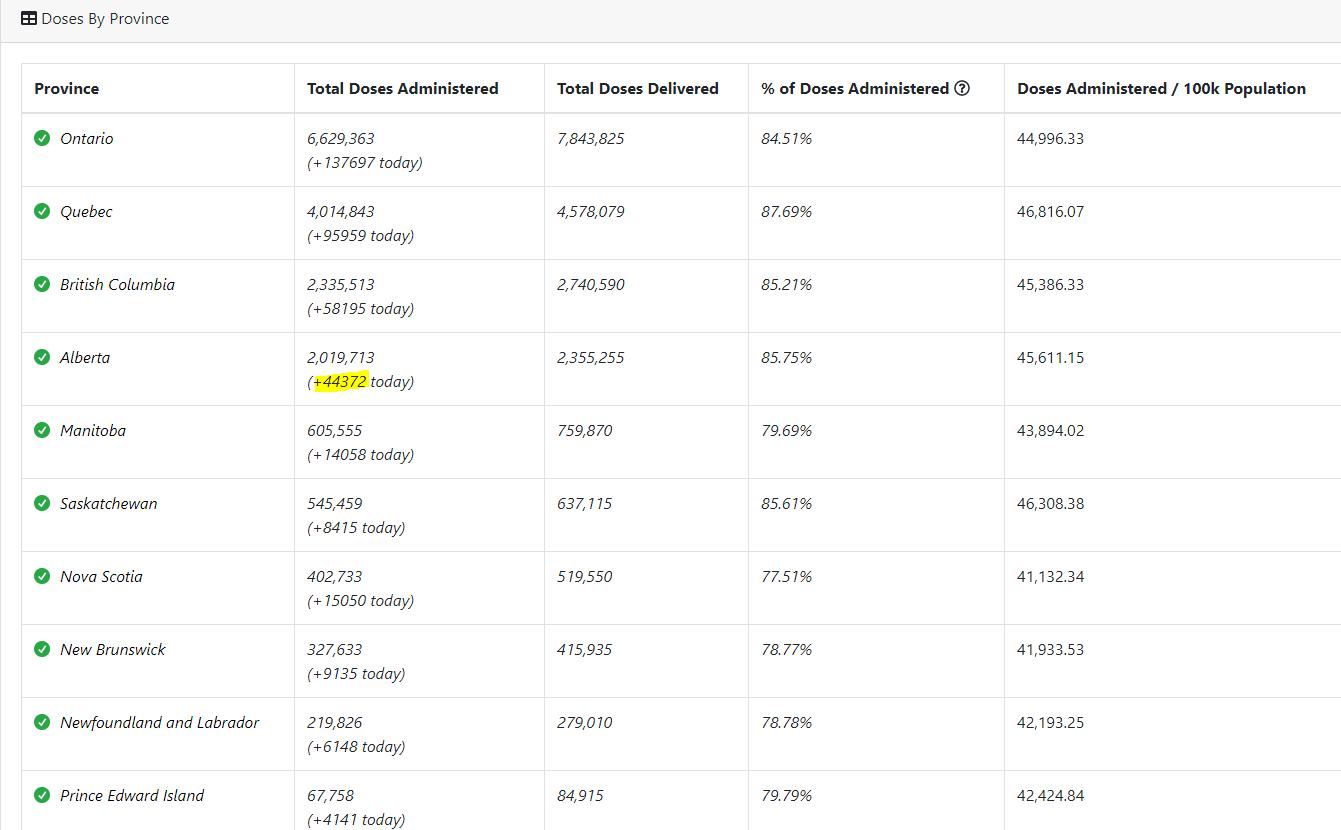1341x830 pixels.
Task: Click the green checkmark beside Prince Edward Island
Action: click(41, 795)
